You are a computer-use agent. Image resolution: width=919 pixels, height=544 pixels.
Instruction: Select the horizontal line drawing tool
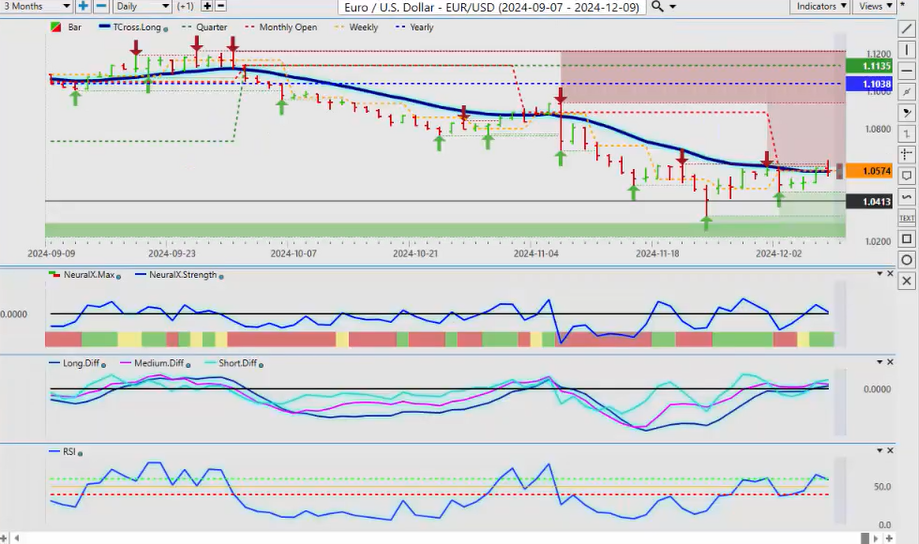[x=906, y=69]
